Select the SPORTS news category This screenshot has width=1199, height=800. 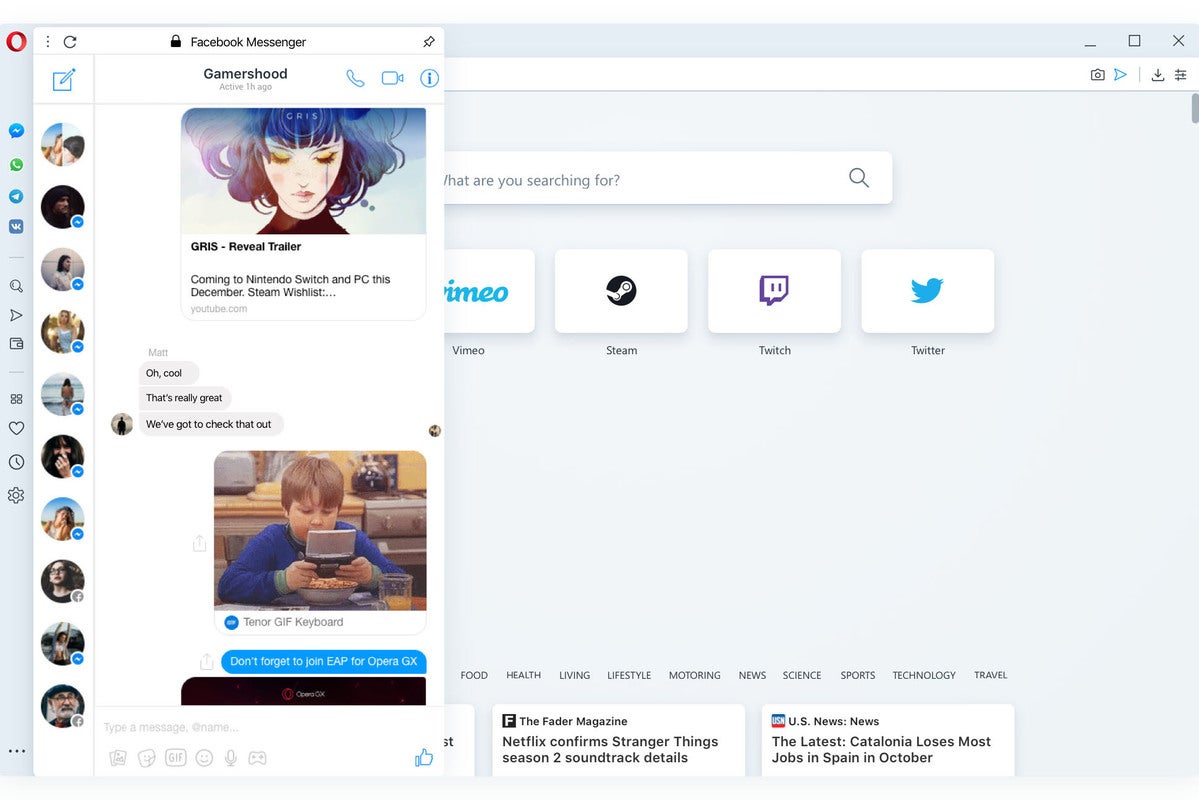tap(857, 675)
